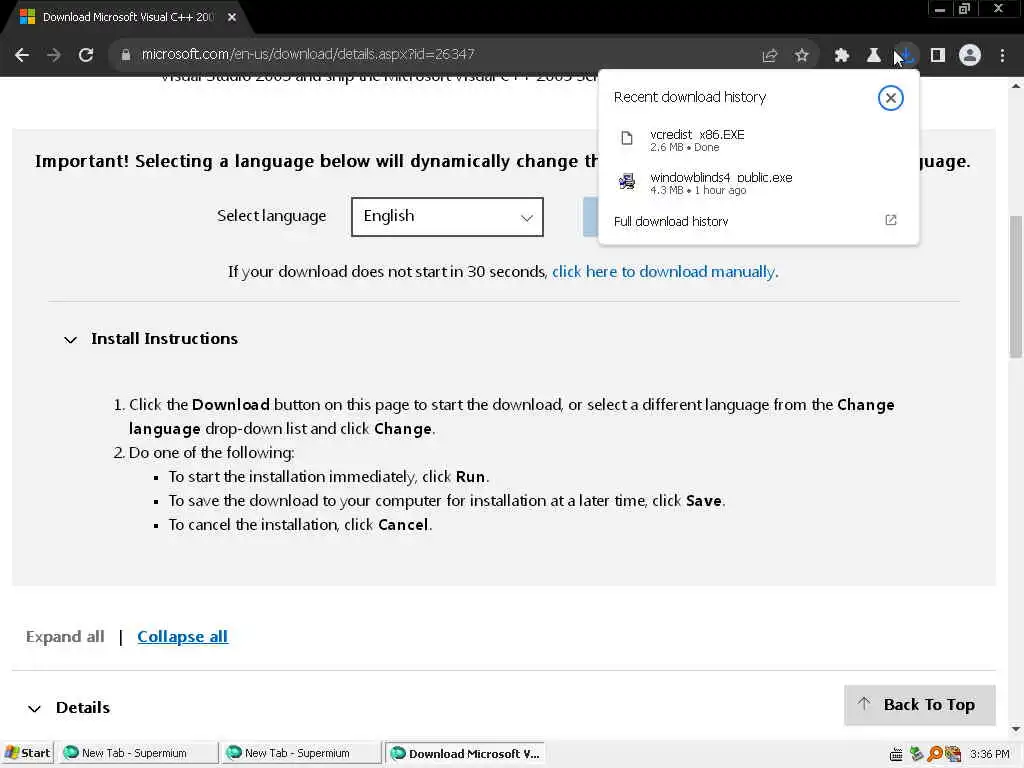Click the magnifier tray icon
Image resolution: width=1024 pixels, height=768 pixels.
935,754
